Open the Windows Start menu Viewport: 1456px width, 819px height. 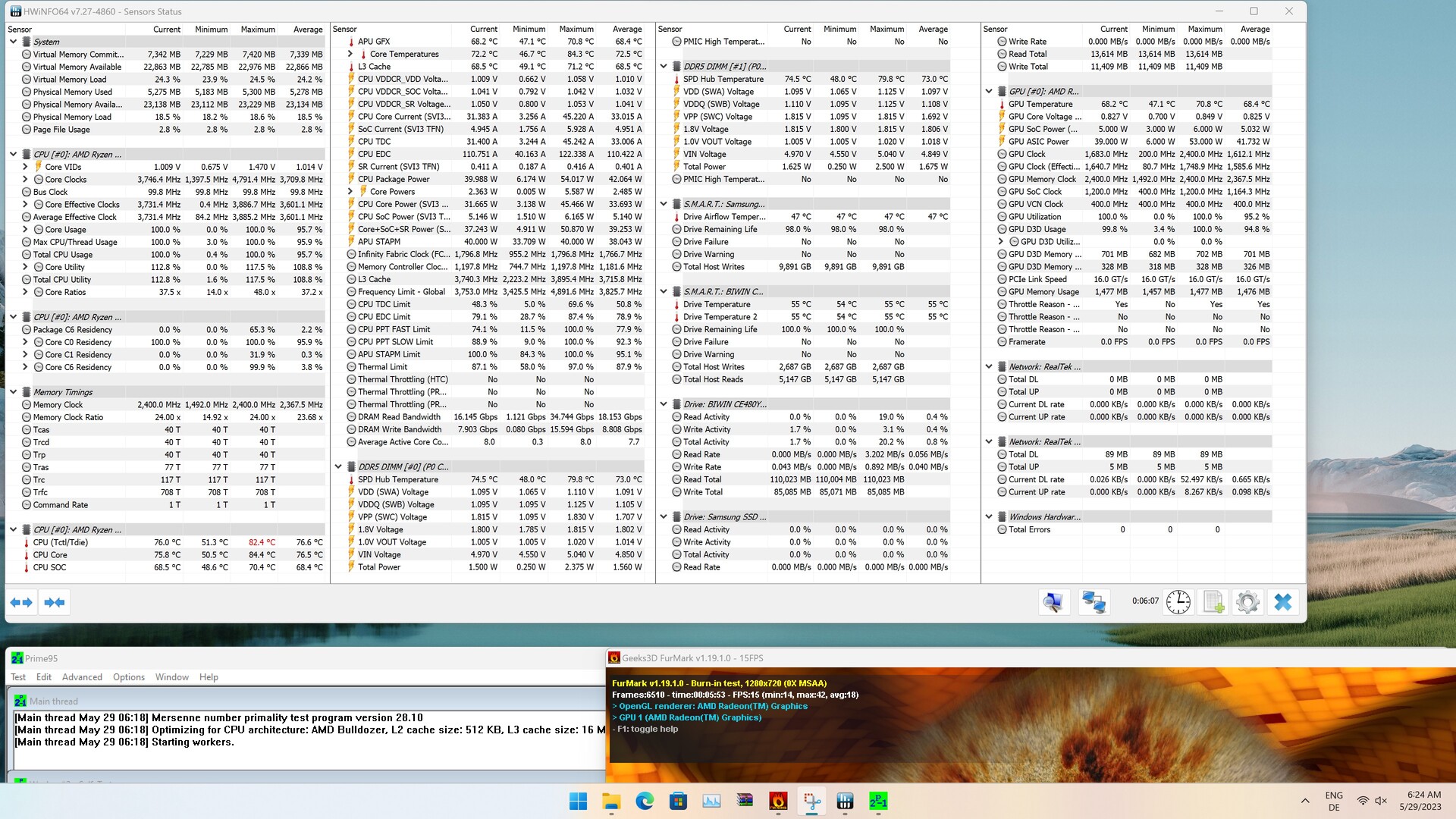pyautogui.click(x=578, y=801)
